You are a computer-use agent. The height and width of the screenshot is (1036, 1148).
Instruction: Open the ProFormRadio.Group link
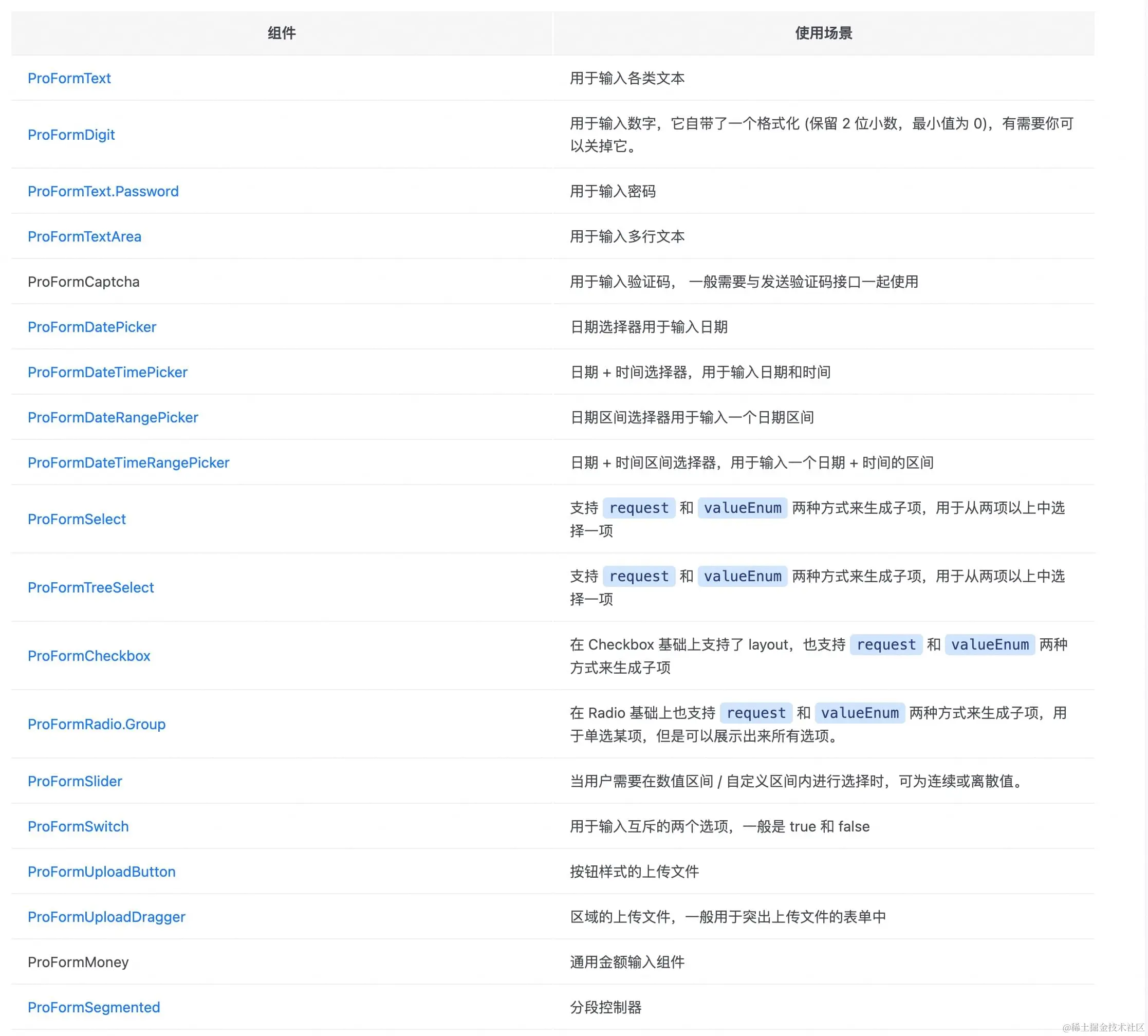[x=96, y=724]
